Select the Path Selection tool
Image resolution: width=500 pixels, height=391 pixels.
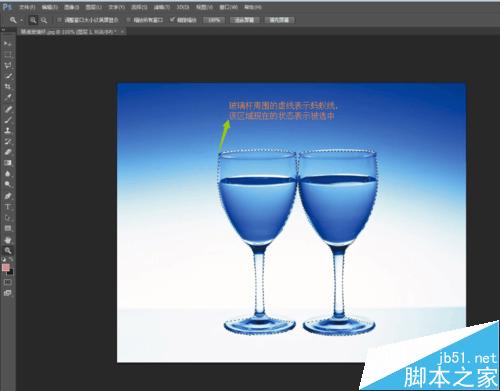click(8, 218)
